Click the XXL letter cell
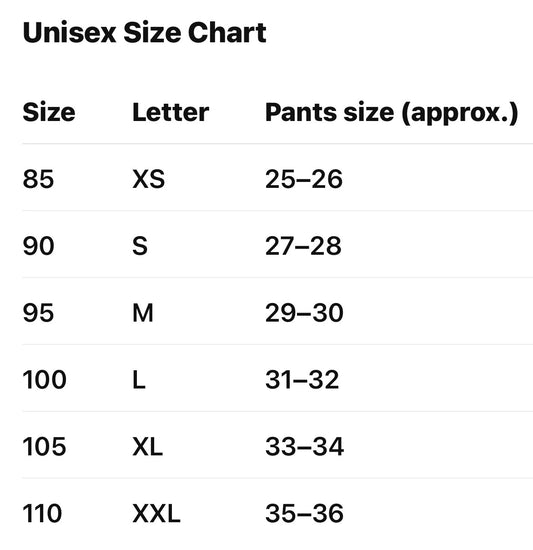Screen dimensions: 533x550 (x=156, y=514)
